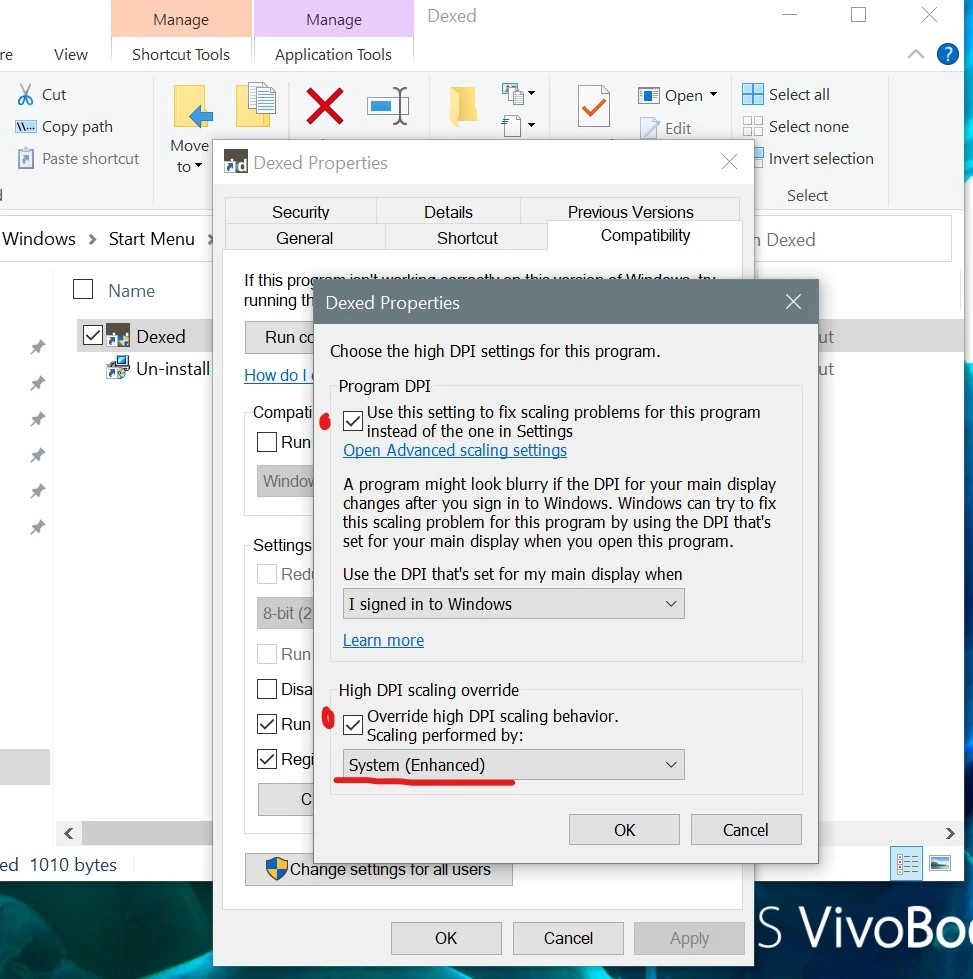Viewport: 973px width, 979px height.
Task: Click the red X Delete icon
Action: (x=325, y=106)
